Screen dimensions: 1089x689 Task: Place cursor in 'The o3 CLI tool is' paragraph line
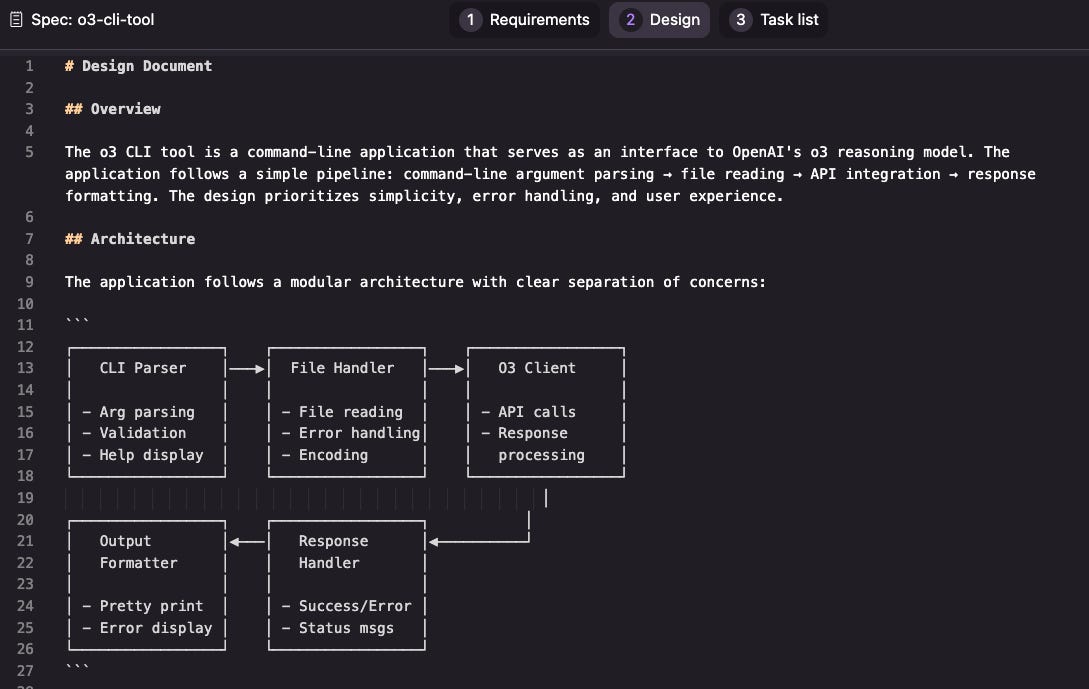pyautogui.click(x=537, y=152)
